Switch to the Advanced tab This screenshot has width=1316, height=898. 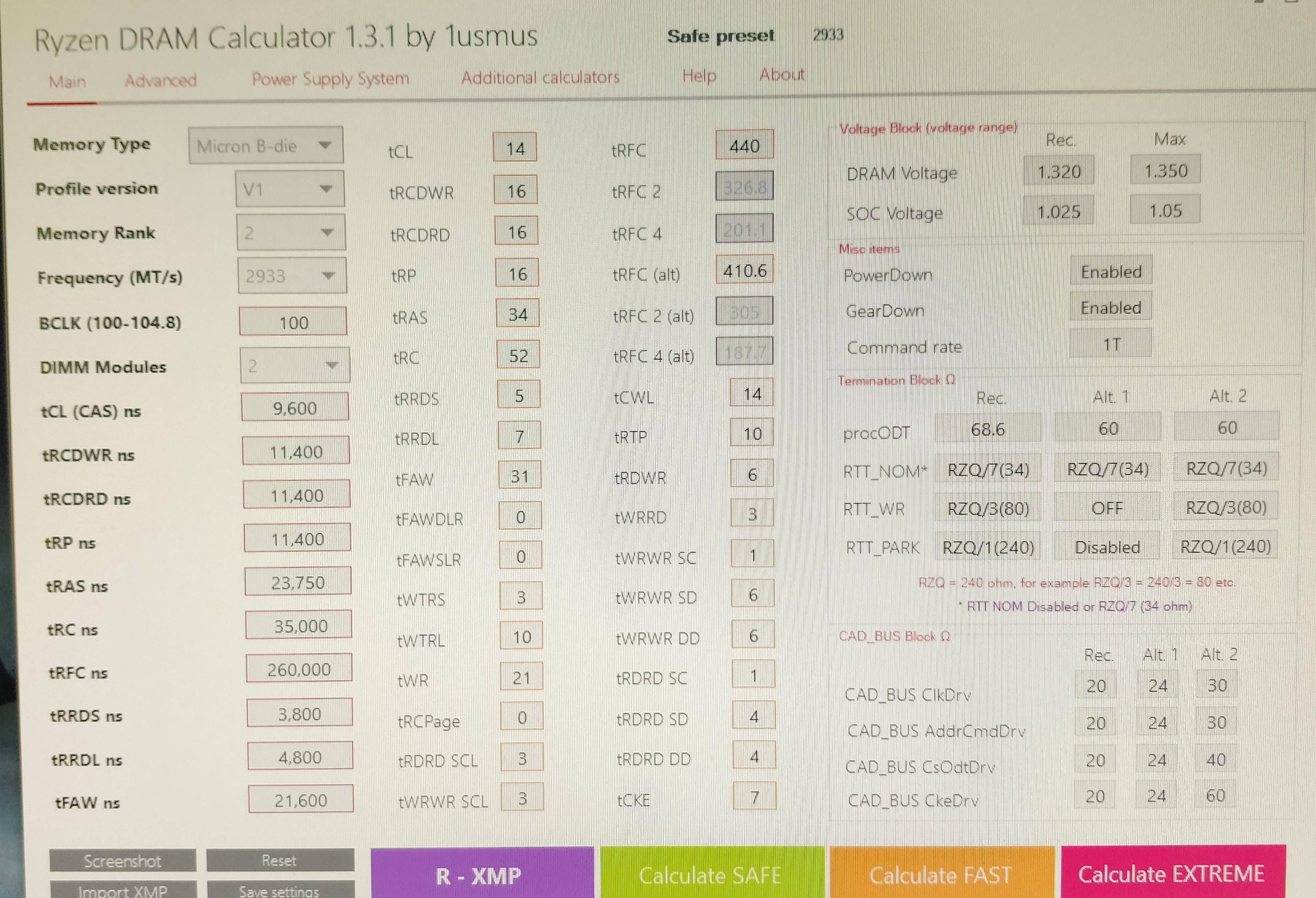[161, 80]
